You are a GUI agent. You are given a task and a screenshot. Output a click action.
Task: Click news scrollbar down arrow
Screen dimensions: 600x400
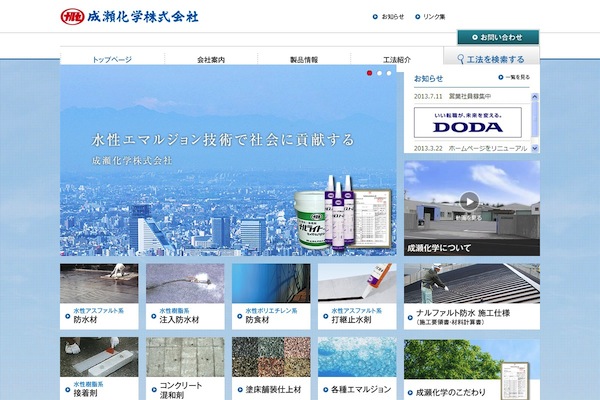click(x=535, y=148)
